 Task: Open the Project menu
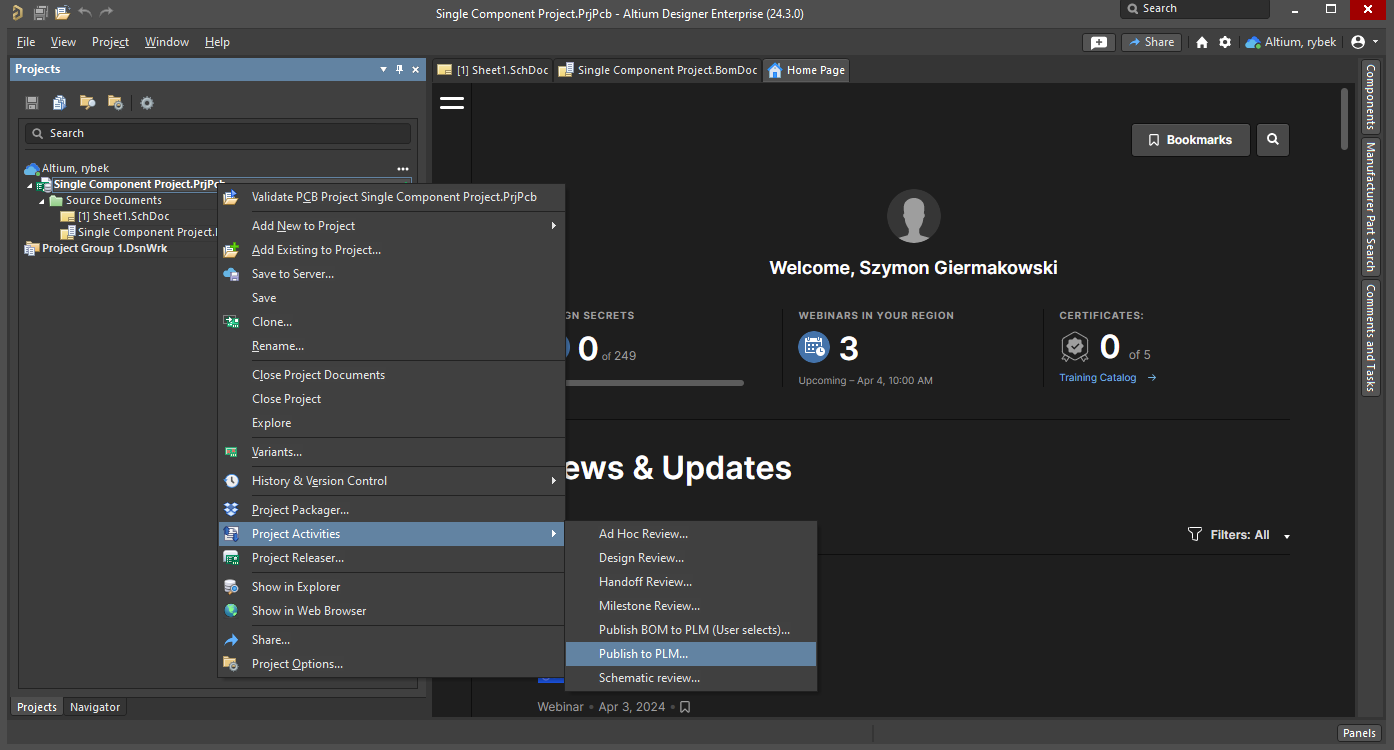click(110, 42)
